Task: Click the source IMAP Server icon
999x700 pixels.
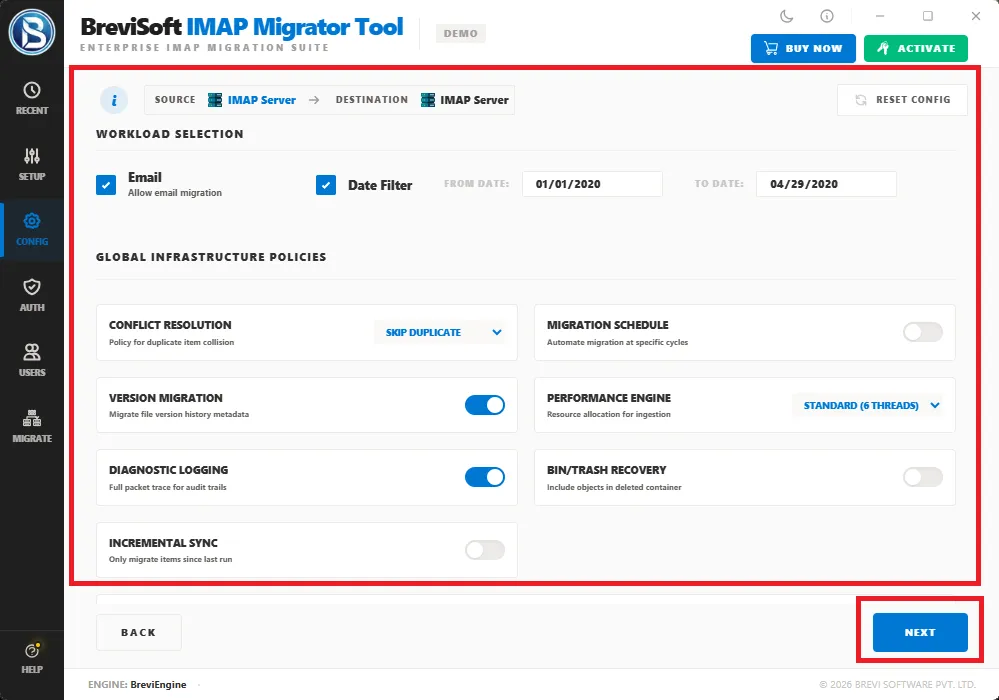Action: point(215,100)
